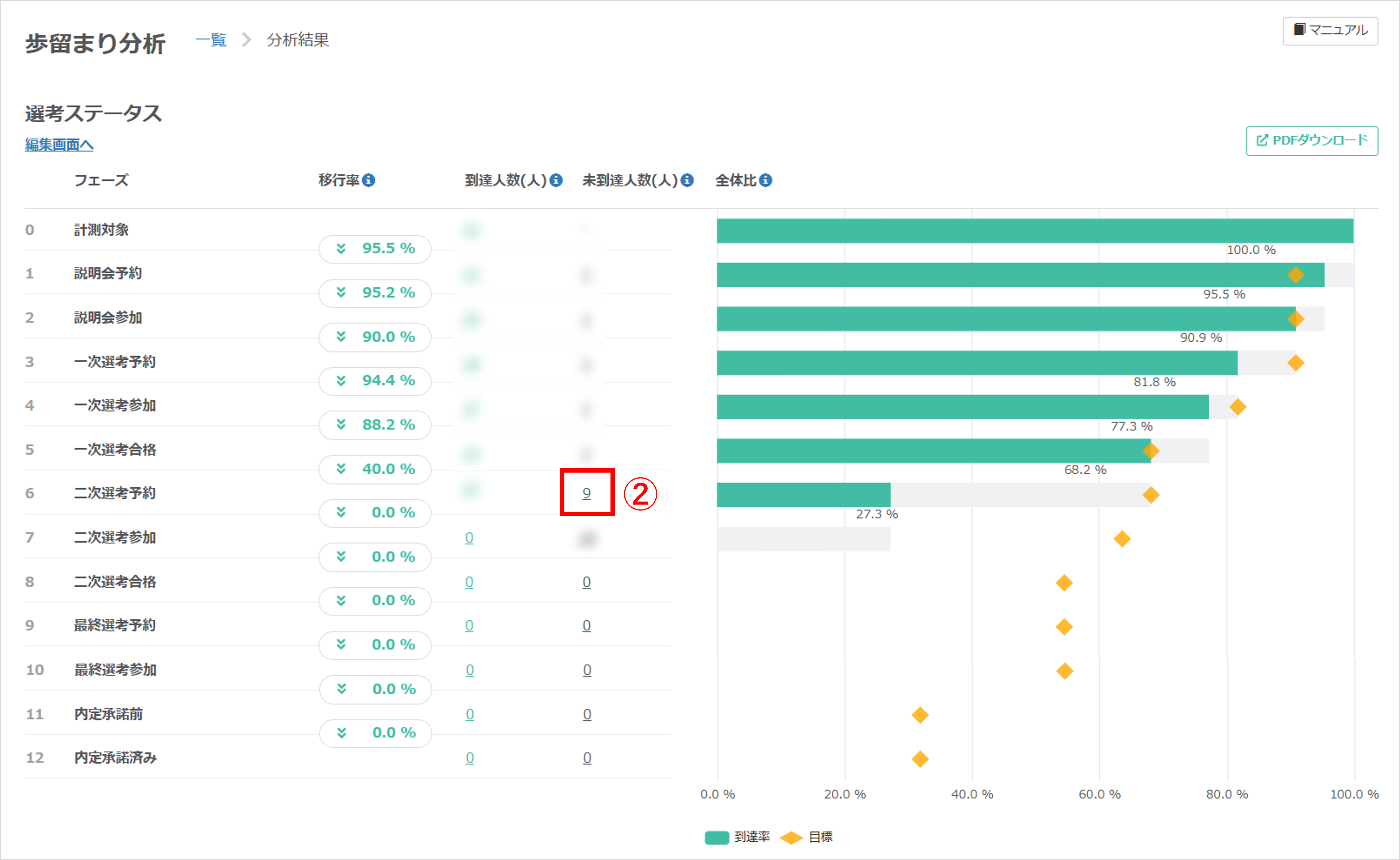Viewport: 1400px width, 860px height.
Task: Click 未到達人数 value 9 for 二次選考予約
Action: coord(587,493)
